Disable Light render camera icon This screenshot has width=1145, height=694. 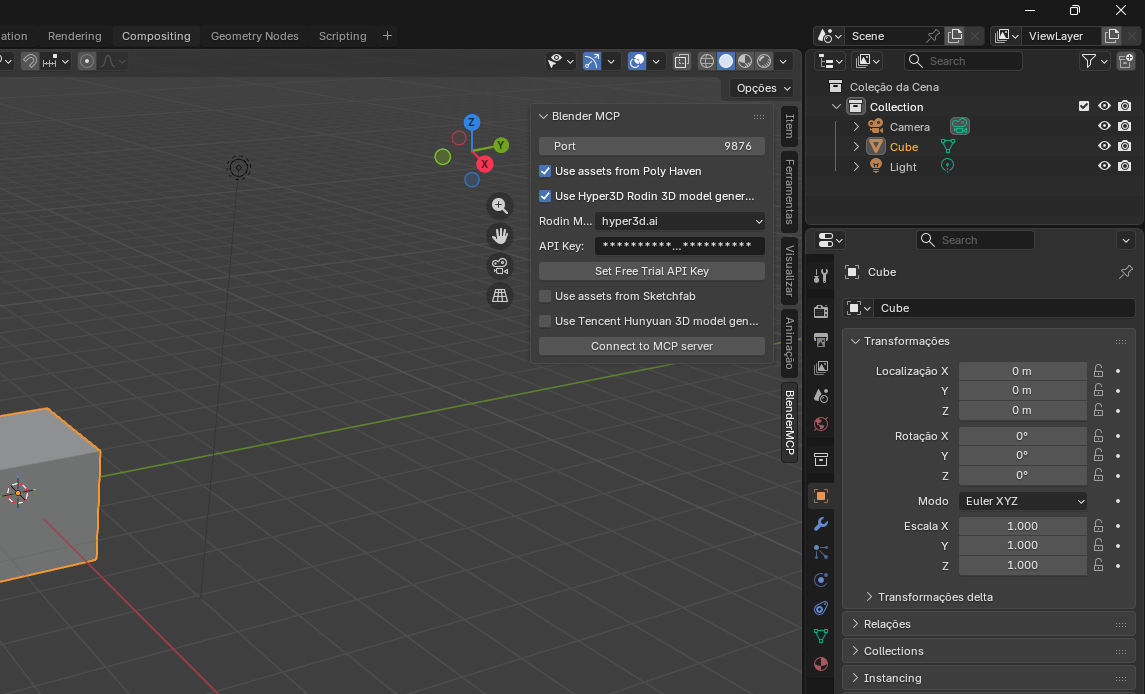pos(1125,167)
